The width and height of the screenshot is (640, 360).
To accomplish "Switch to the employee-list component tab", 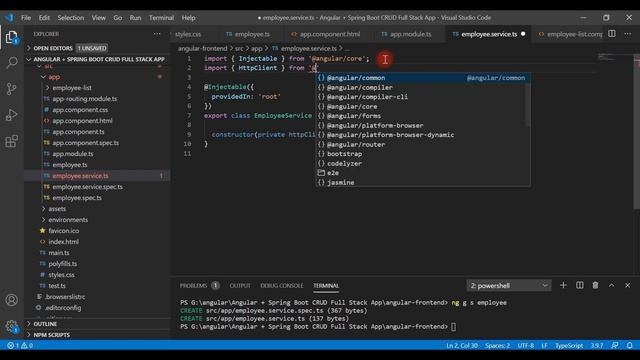I will tap(570, 34).
